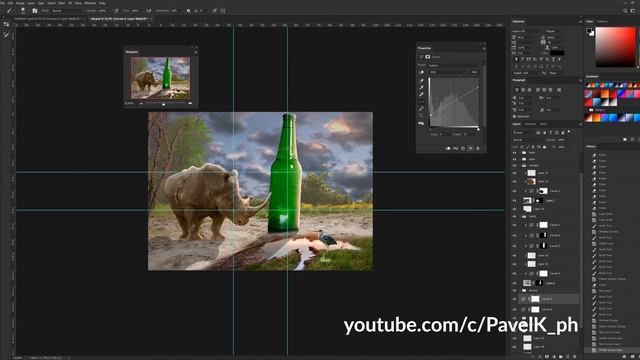
Task: Toggle the Brush Settings panel icon in options bar
Action: [35, 11]
